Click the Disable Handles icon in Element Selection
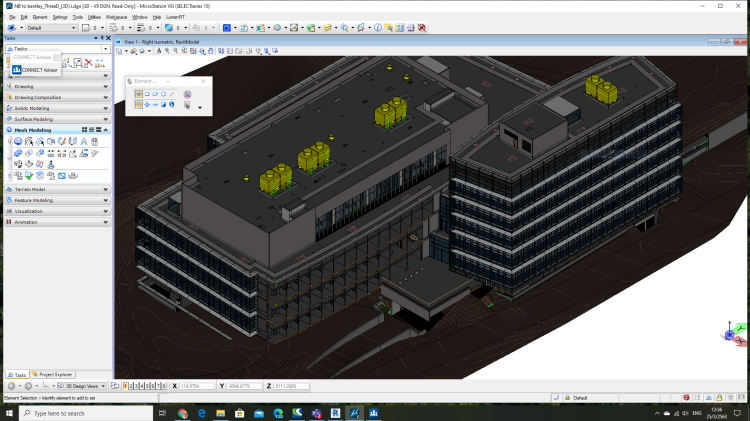 [x=187, y=94]
